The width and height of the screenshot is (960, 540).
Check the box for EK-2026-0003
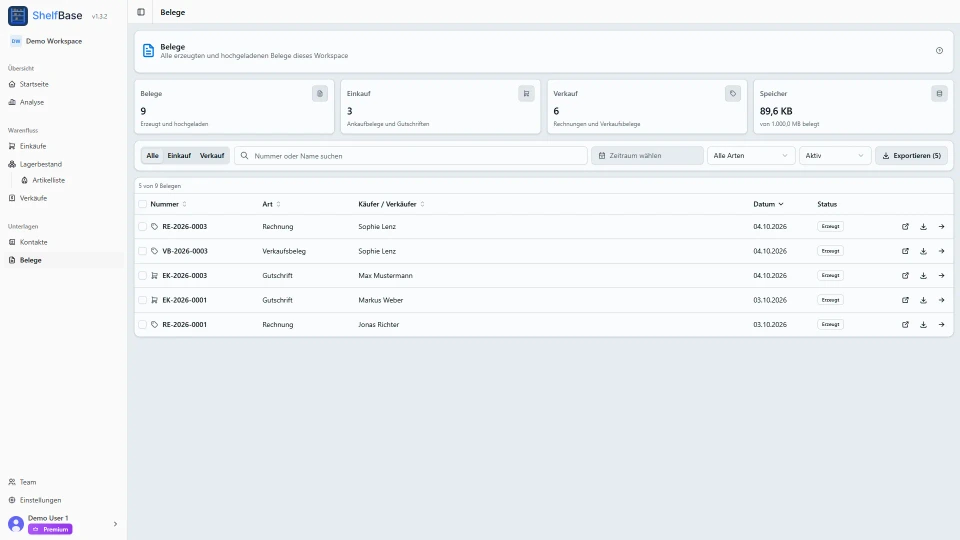pyautogui.click(x=143, y=276)
